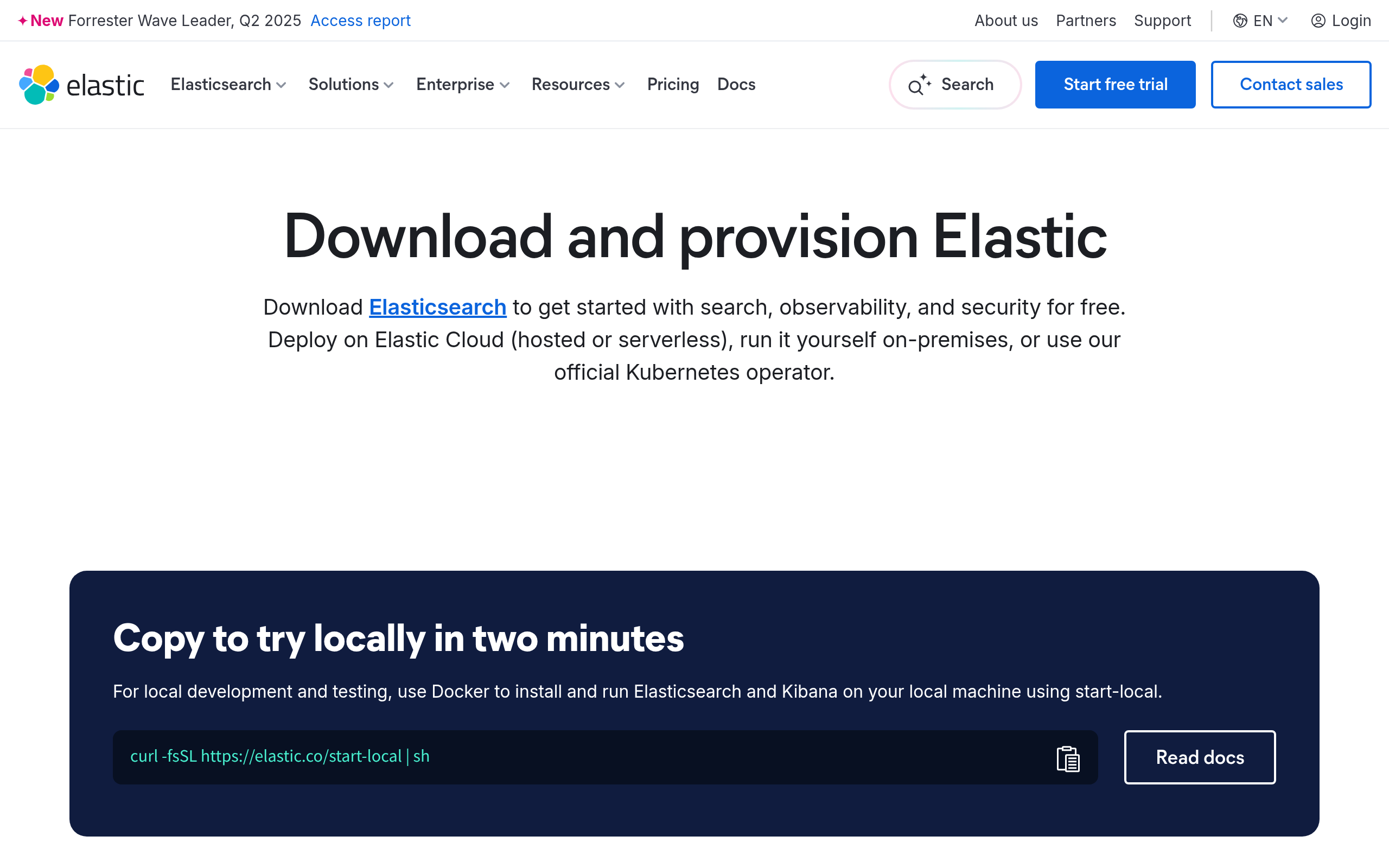Open the Access report link
This screenshot has height=868, width=1389.
(x=360, y=21)
